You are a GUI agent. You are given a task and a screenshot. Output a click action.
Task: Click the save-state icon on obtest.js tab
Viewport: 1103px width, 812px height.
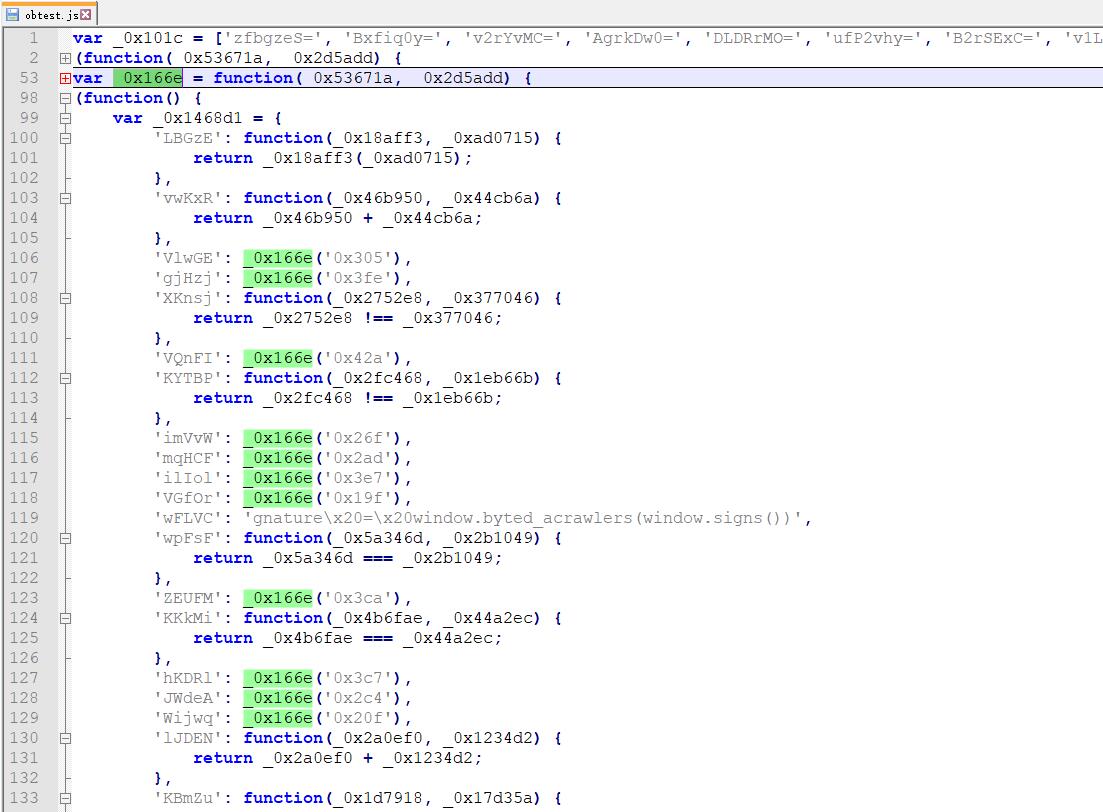(x=12, y=14)
